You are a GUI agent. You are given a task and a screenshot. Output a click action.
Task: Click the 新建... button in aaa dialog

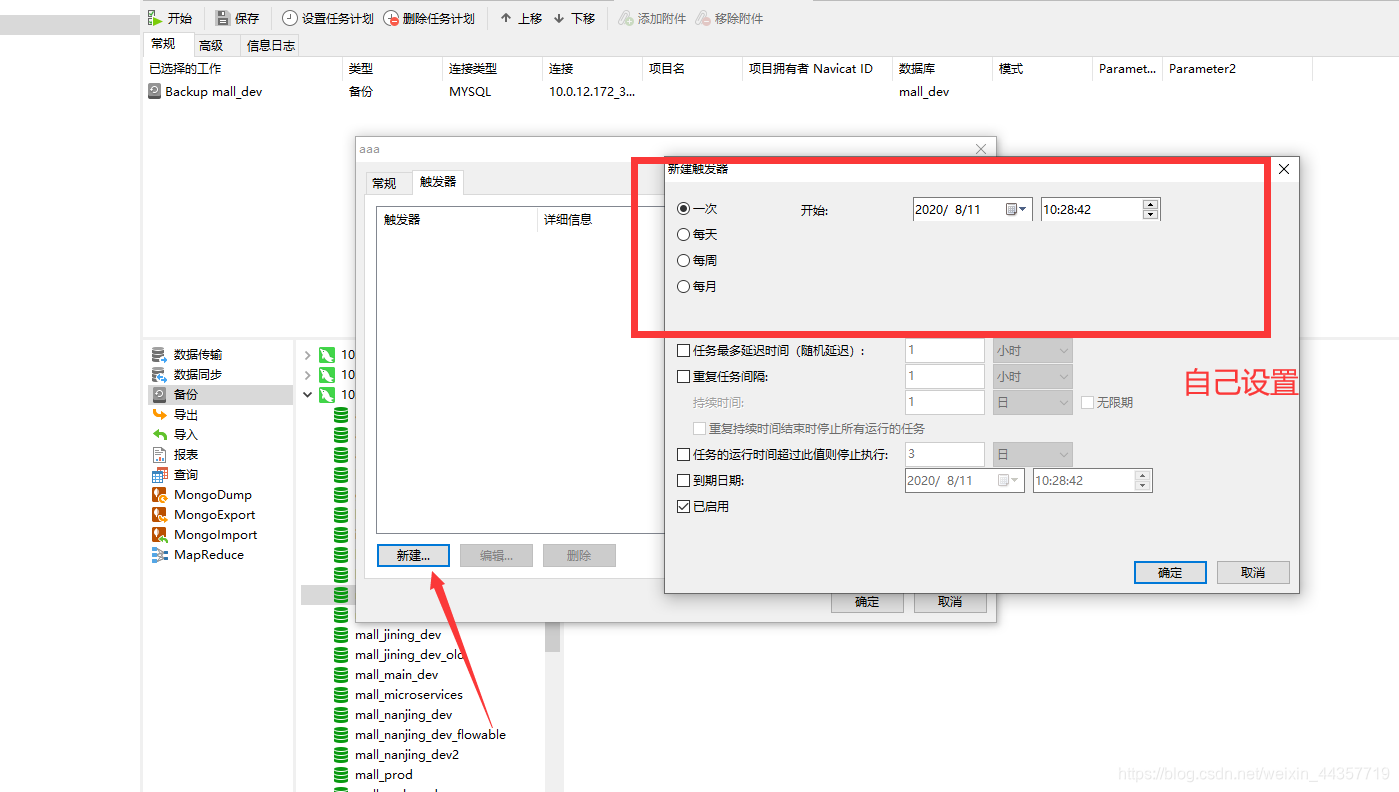click(x=413, y=556)
